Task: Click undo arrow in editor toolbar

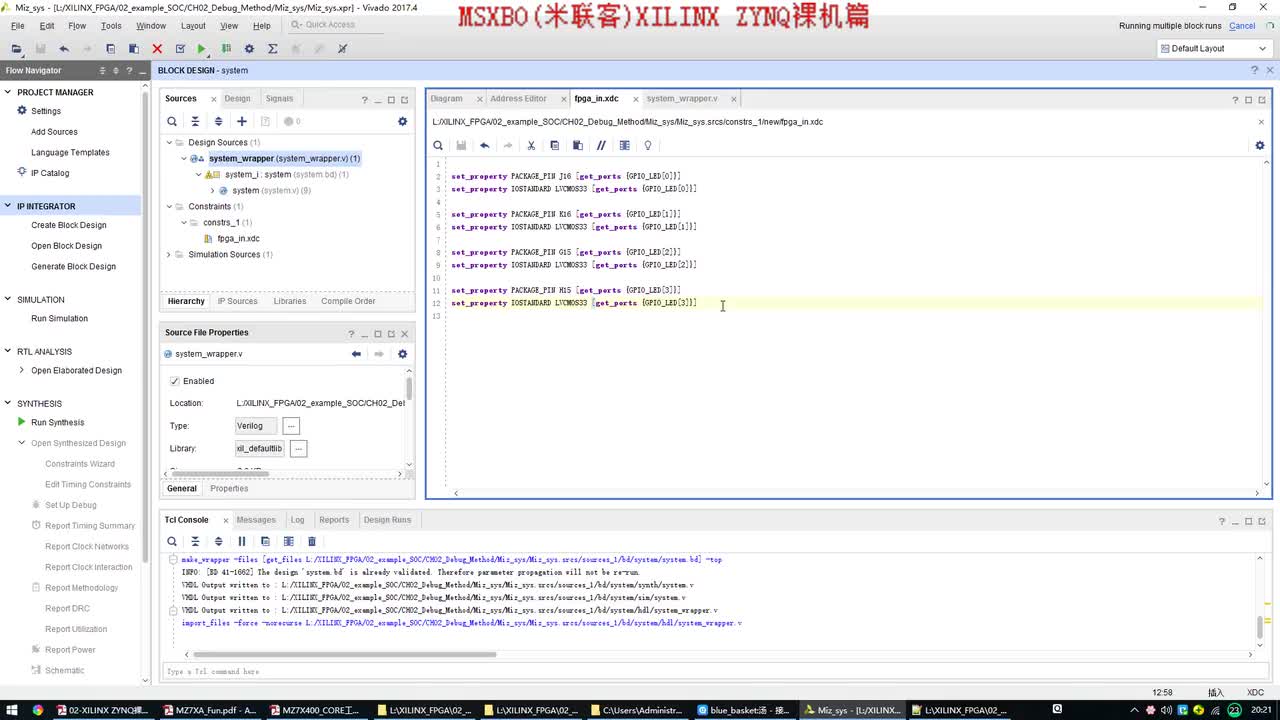Action: (484, 145)
